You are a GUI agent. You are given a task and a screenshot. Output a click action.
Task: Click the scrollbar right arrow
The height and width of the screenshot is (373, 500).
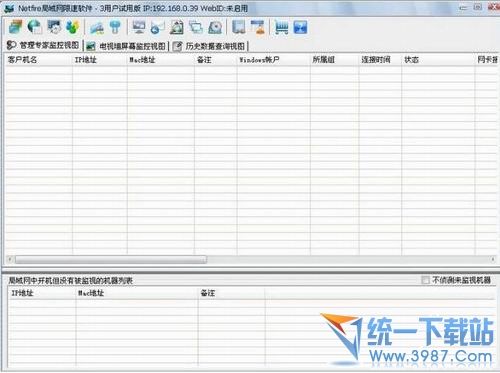click(x=493, y=259)
